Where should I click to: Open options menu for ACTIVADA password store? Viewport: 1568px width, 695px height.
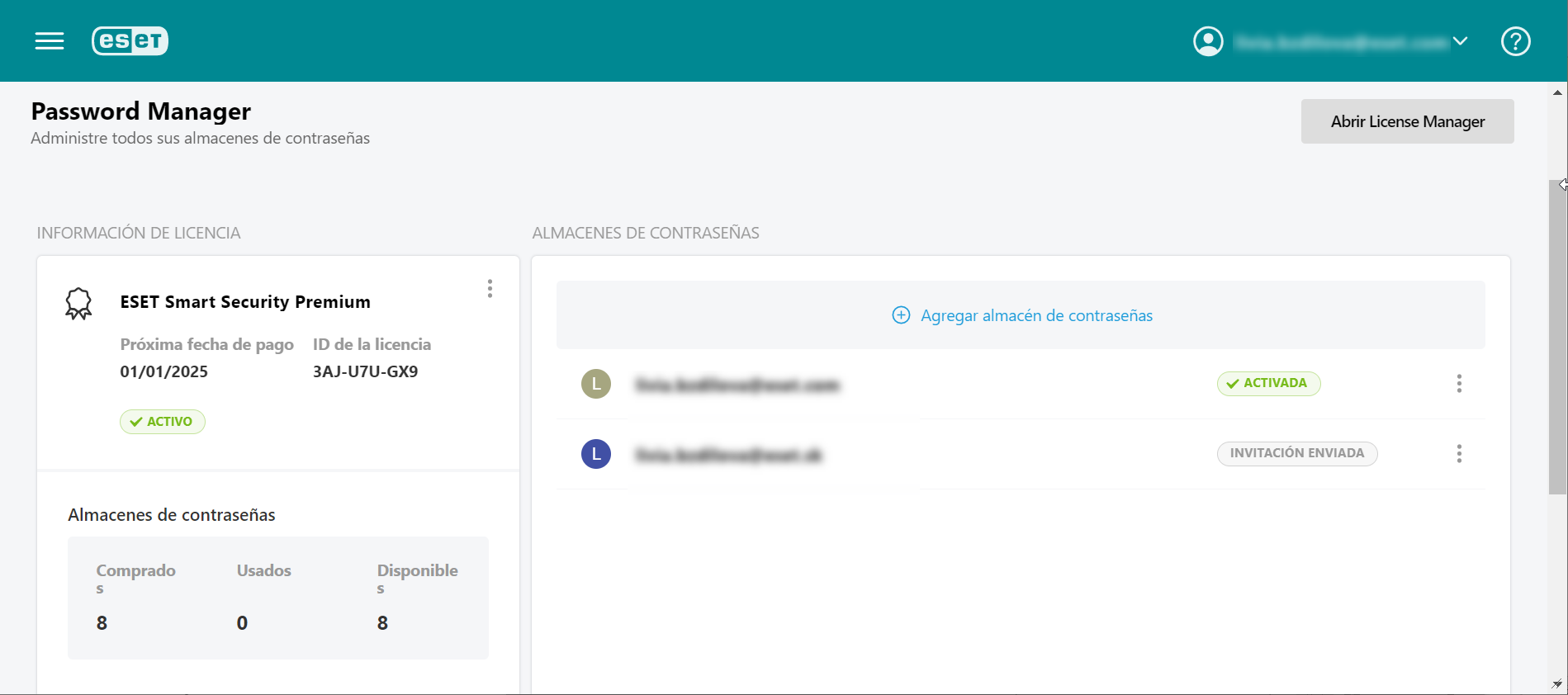coord(1459,383)
